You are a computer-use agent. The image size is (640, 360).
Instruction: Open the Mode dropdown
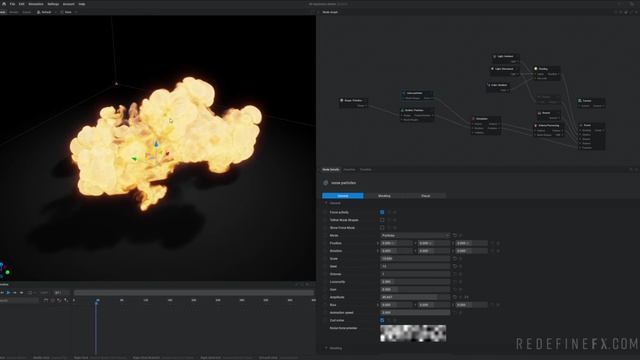coord(415,236)
